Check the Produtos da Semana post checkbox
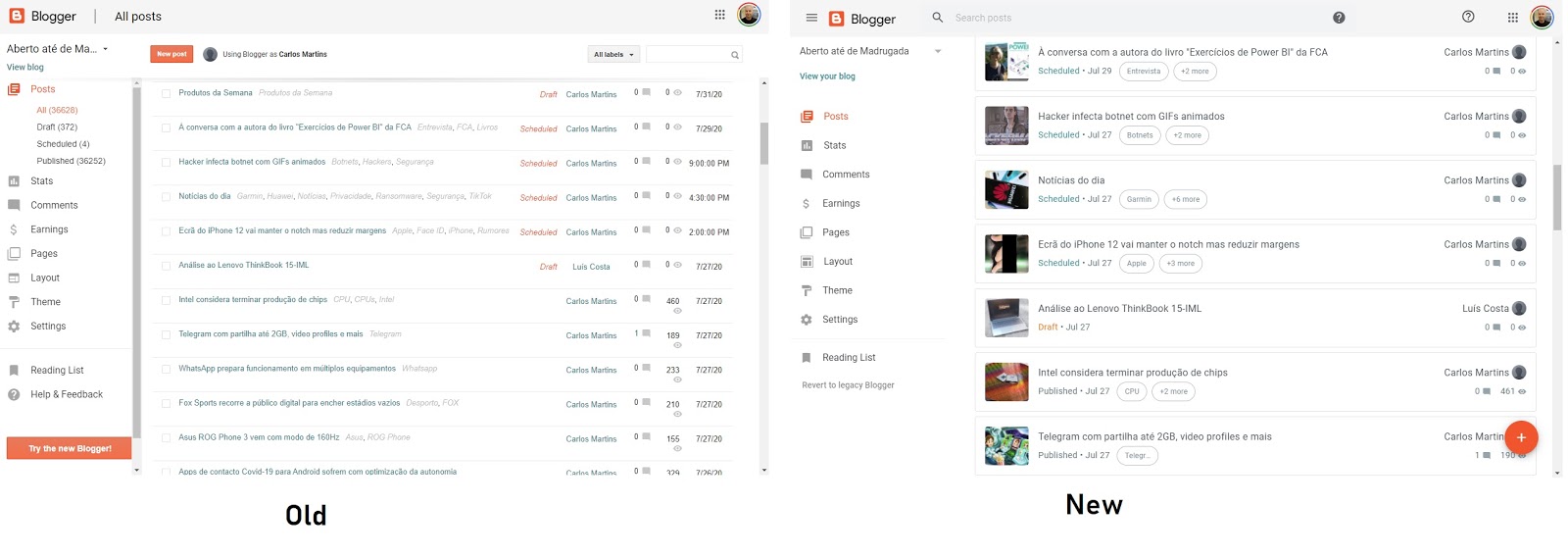 pyautogui.click(x=166, y=94)
